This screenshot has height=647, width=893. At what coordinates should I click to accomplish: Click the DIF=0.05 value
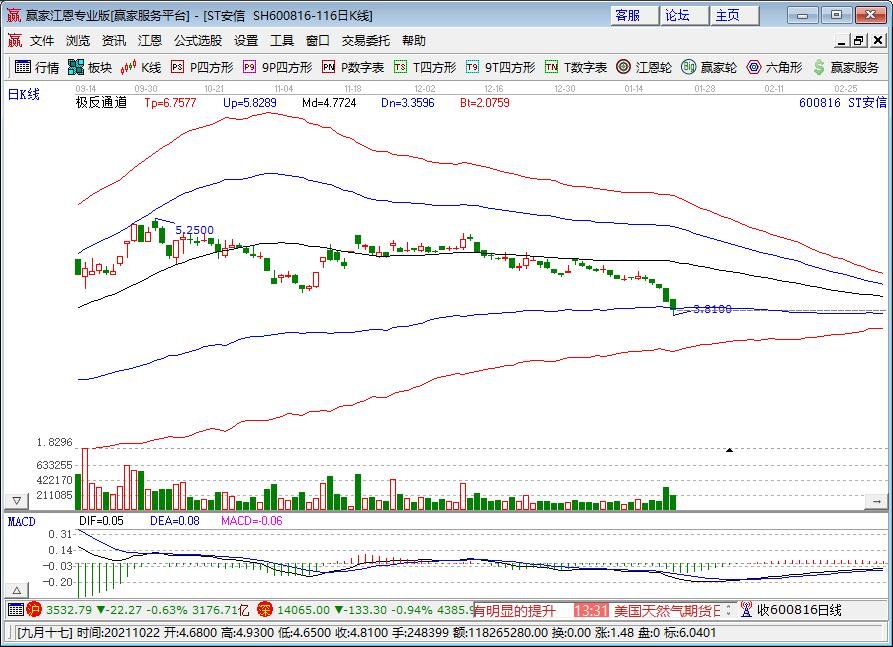pos(101,521)
